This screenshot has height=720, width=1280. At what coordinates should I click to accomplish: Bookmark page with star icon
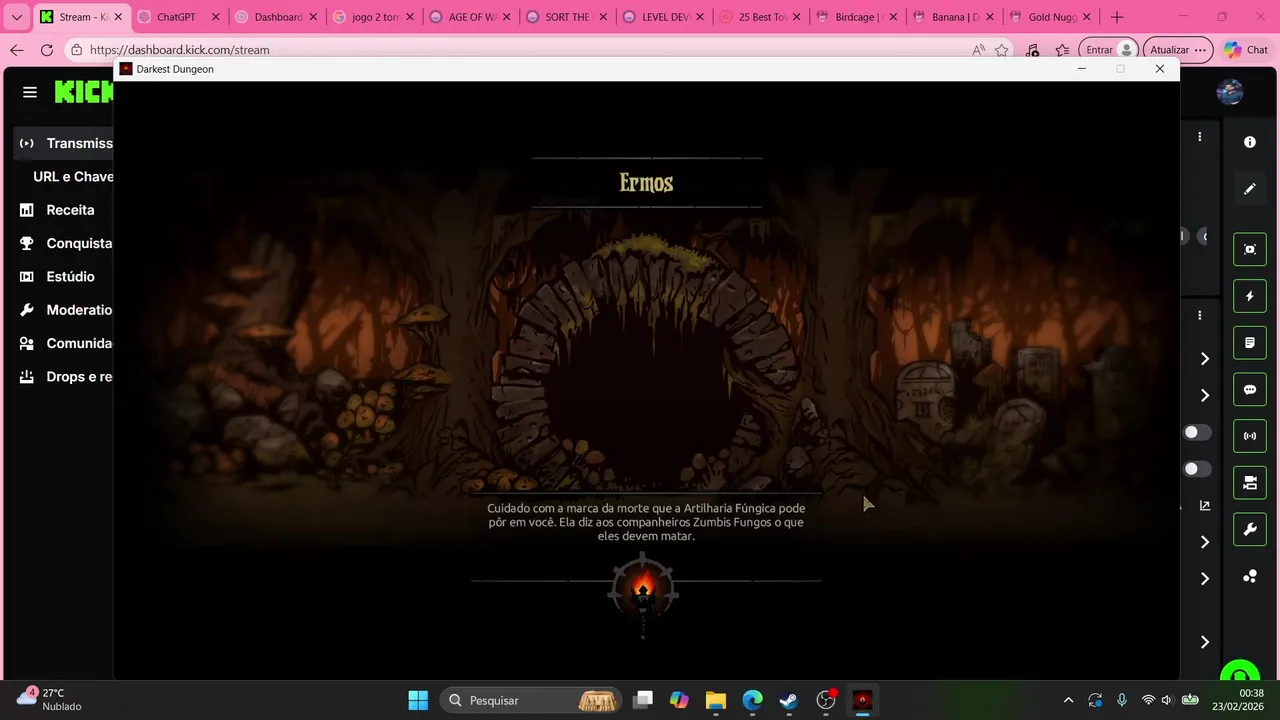pyautogui.click(x=1002, y=50)
